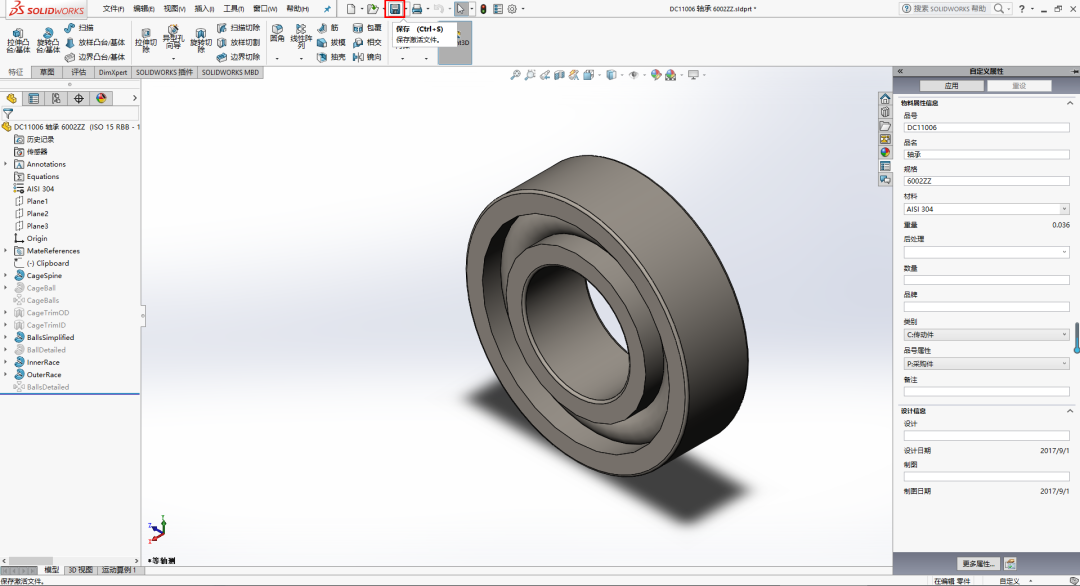The width and height of the screenshot is (1080, 586).
Task: Click the 重设 reset button
Action: 1019,86
